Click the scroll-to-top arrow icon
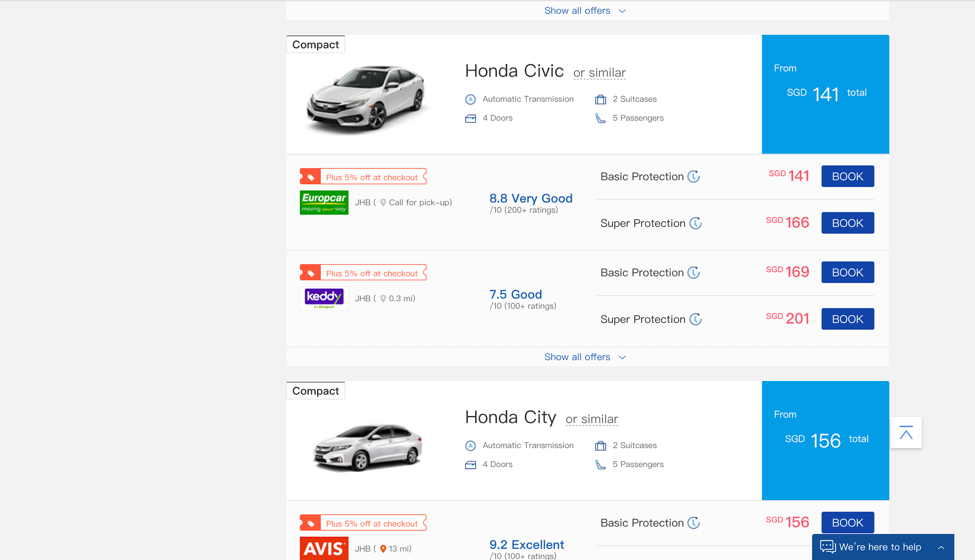Screen dimensions: 975x560 [x=906, y=433]
